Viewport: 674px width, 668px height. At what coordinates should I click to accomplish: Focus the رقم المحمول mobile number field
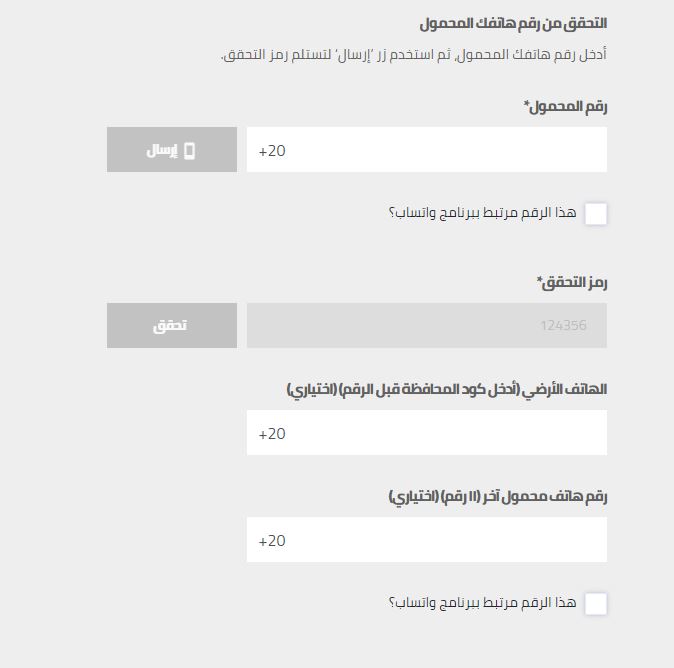click(426, 150)
